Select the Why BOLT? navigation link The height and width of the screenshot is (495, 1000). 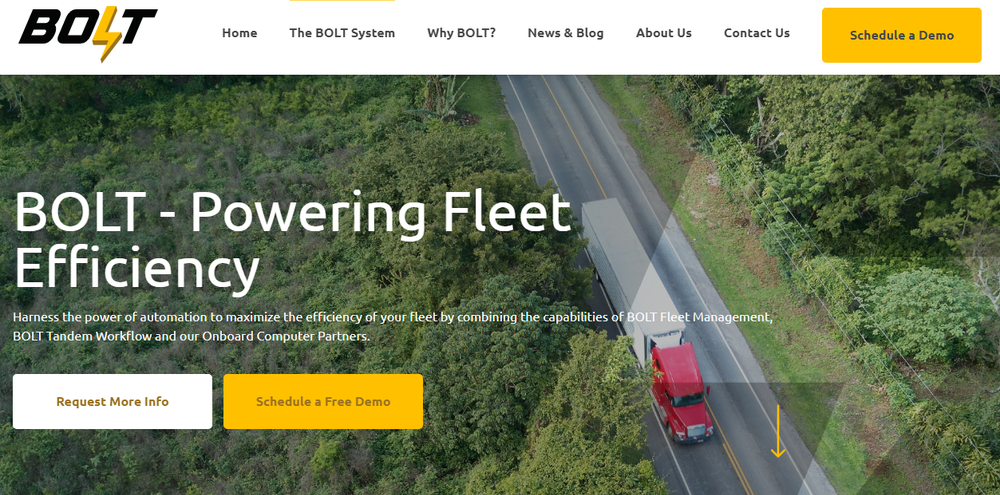461,33
